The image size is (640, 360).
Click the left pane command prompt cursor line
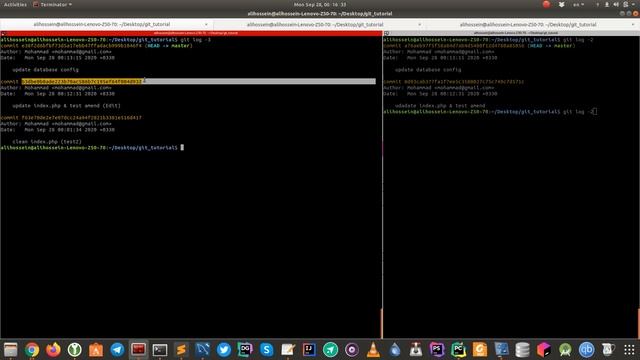click(92, 148)
